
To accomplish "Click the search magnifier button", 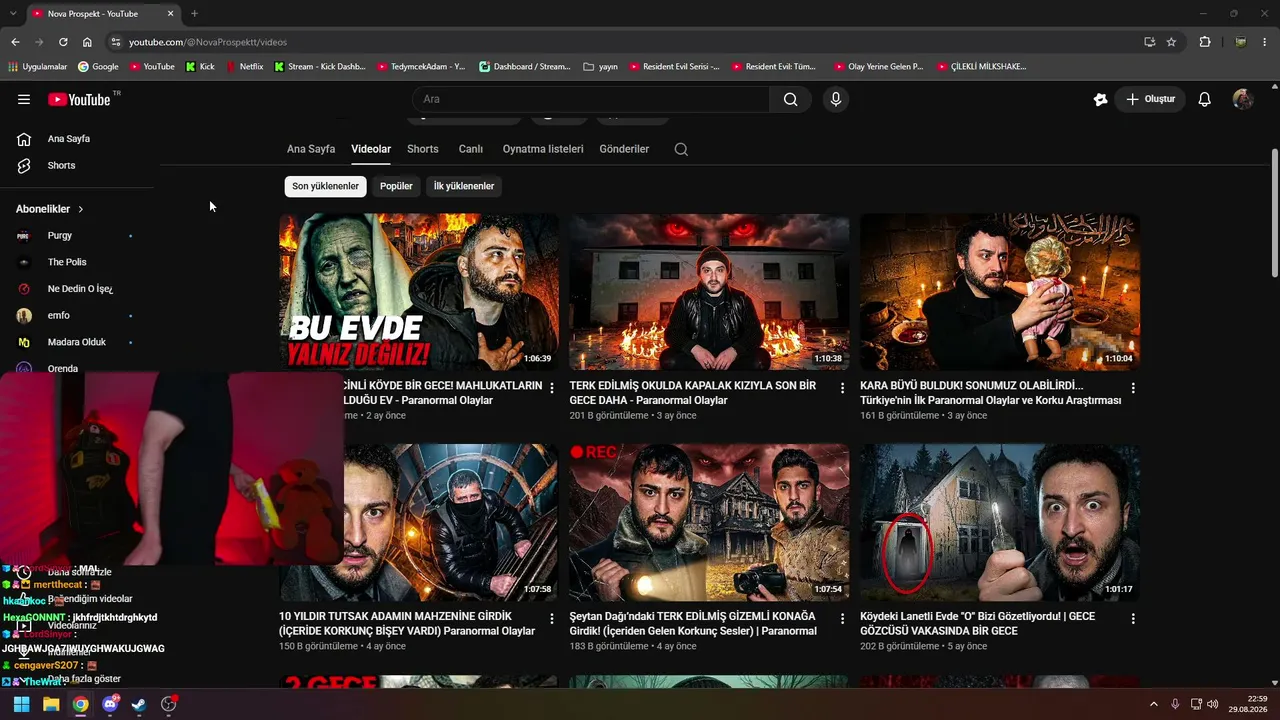I will (x=790, y=99).
